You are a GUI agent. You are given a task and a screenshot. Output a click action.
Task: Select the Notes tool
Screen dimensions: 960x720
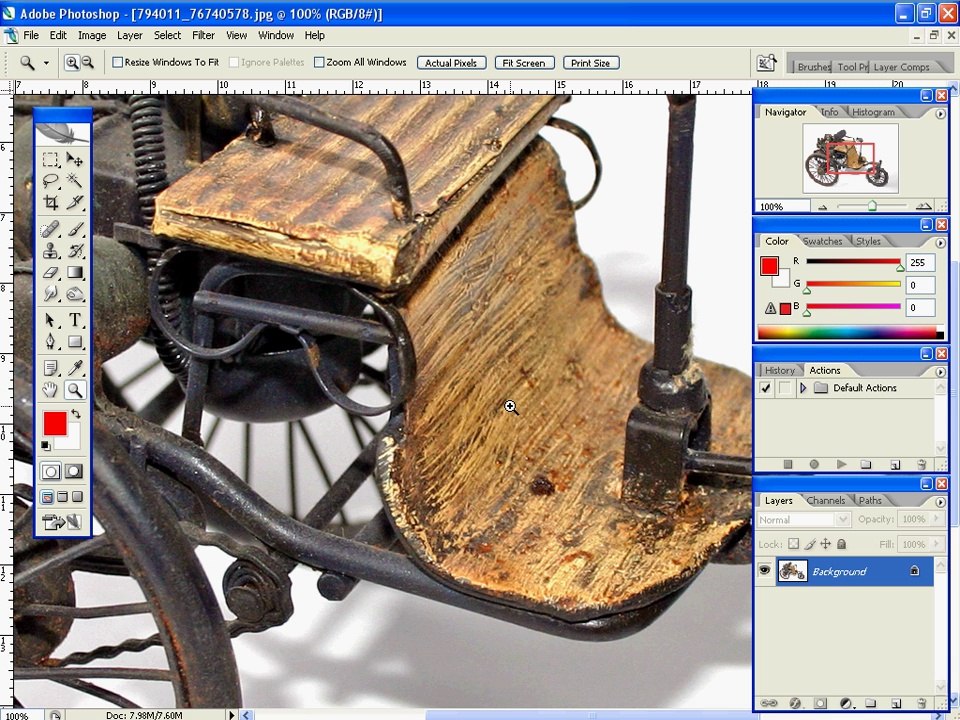(51, 368)
